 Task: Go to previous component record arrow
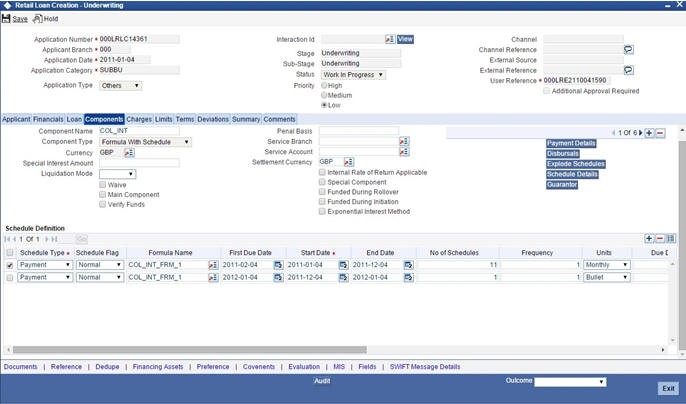pyautogui.click(x=613, y=133)
